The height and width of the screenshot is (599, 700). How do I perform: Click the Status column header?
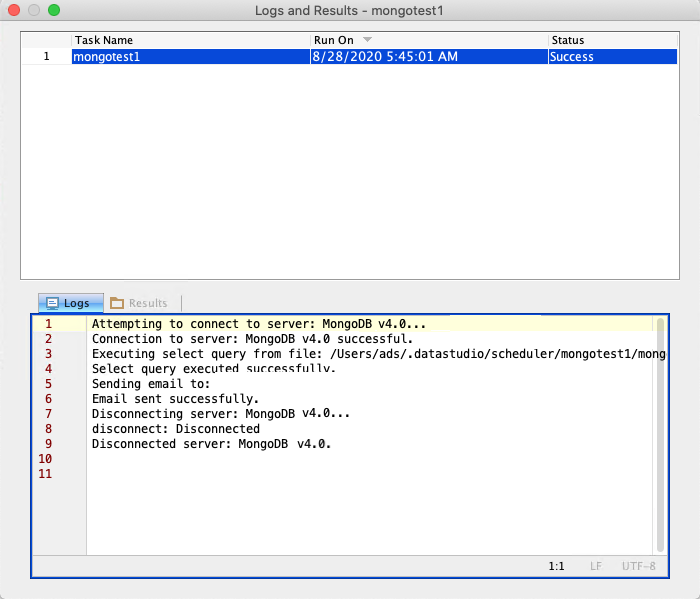[x=612, y=40]
